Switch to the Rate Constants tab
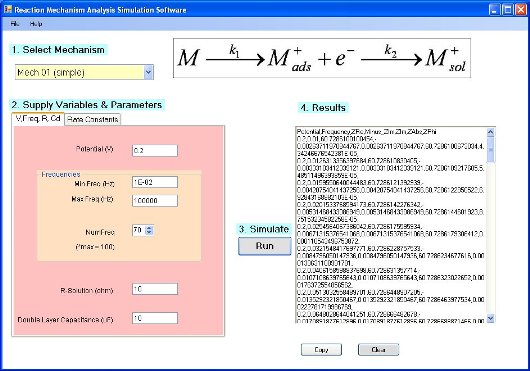The image size is (530, 371). [92, 119]
